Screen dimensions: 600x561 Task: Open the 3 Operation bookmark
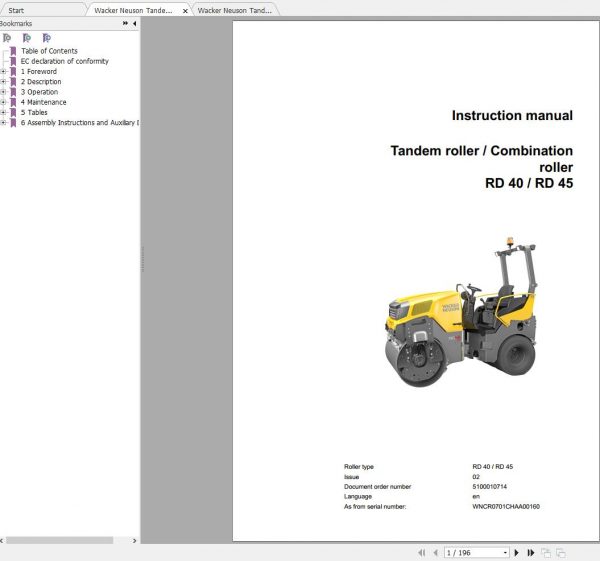39,92
